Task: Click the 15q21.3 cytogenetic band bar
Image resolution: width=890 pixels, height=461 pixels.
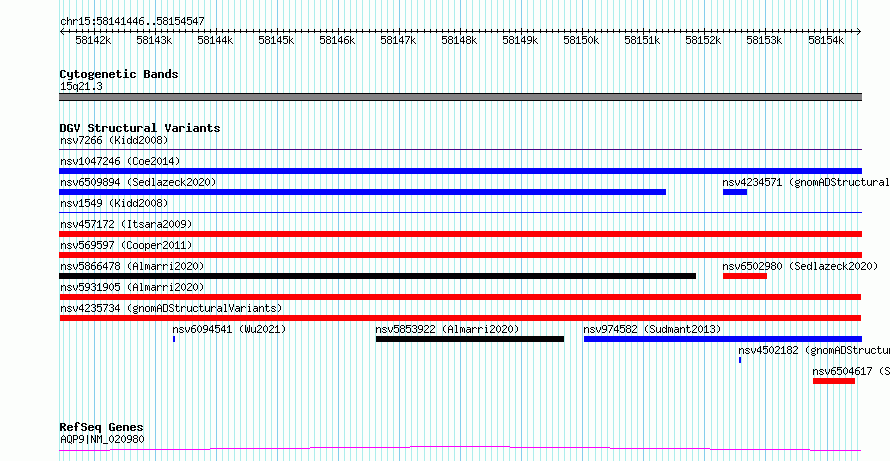Action: pos(460,97)
